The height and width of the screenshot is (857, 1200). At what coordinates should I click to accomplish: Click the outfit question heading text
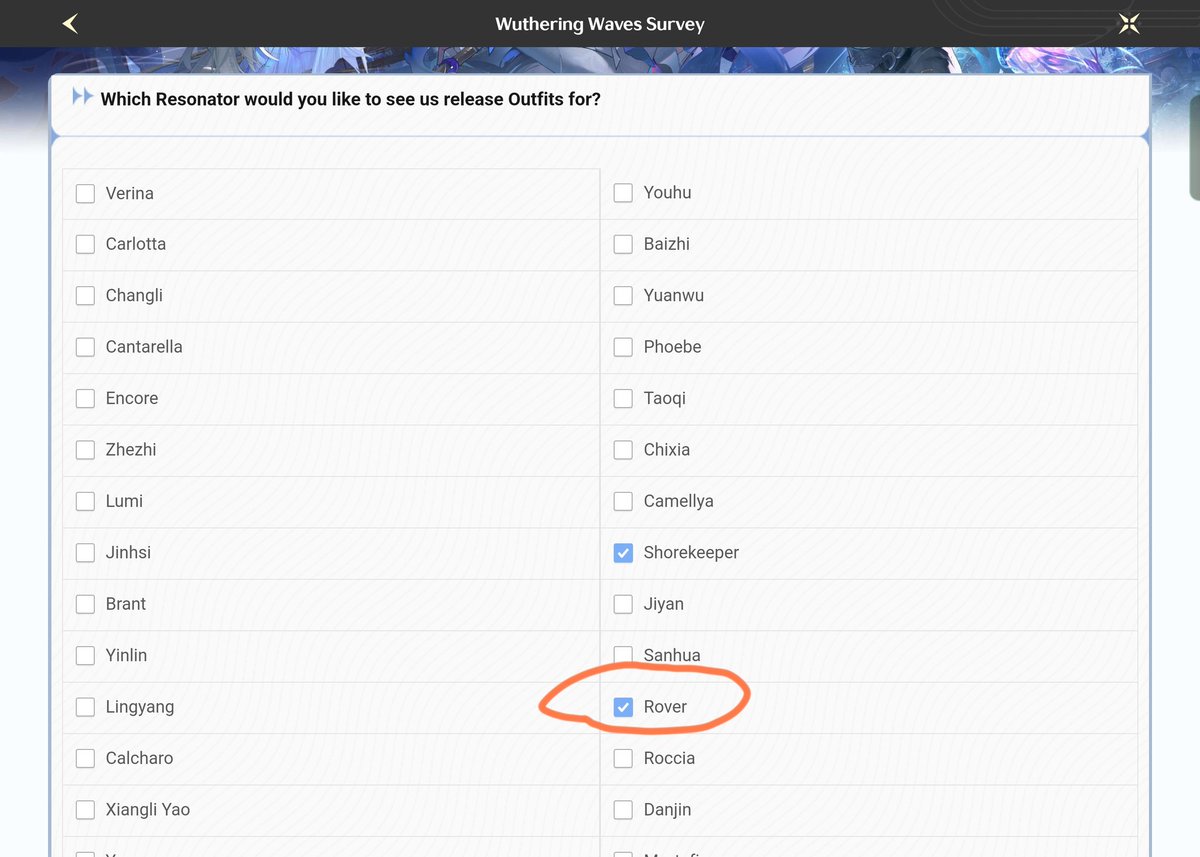351,99
